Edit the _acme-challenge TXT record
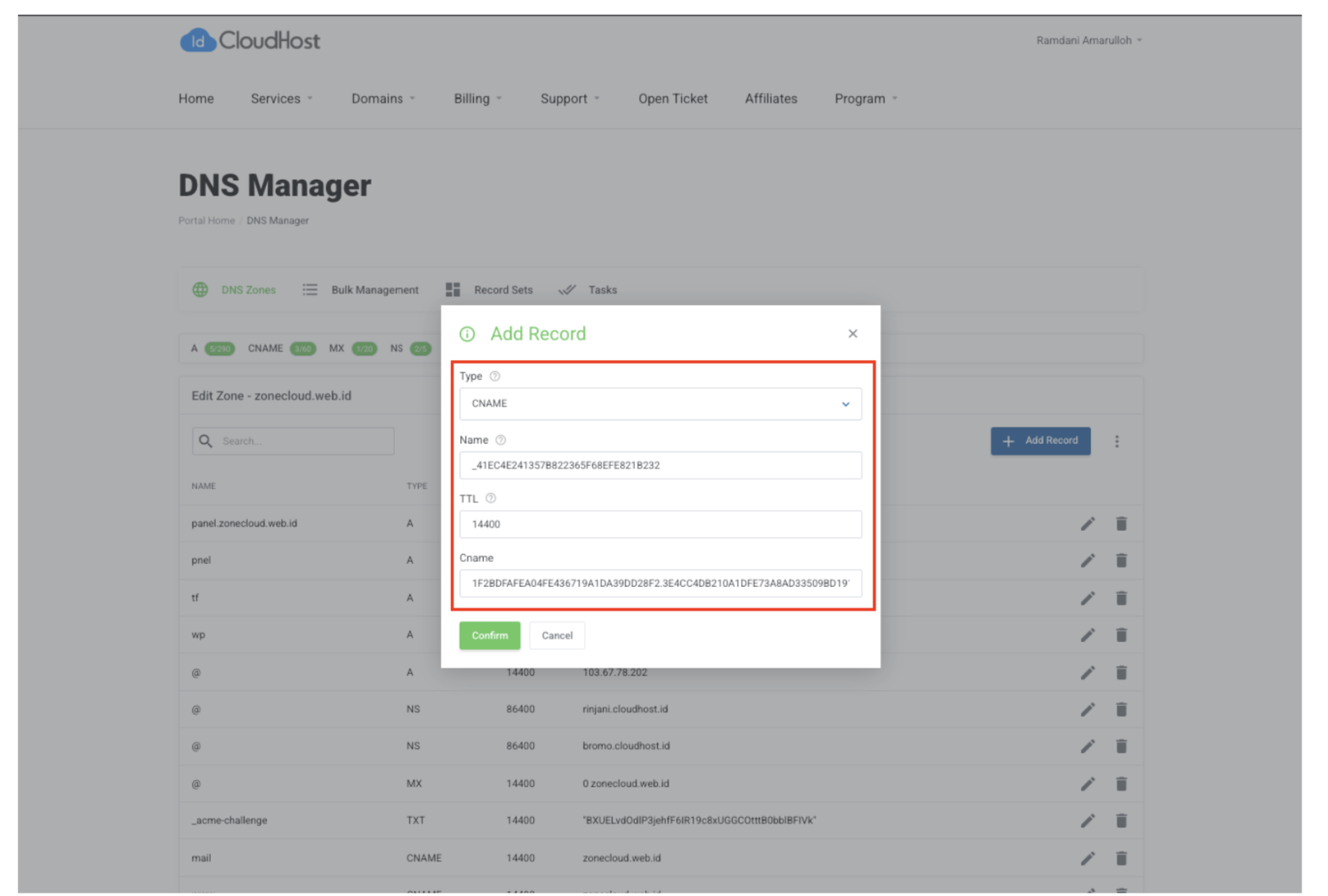The image size is (1328, 896). pyautogui.click(x=1087, y=820)
